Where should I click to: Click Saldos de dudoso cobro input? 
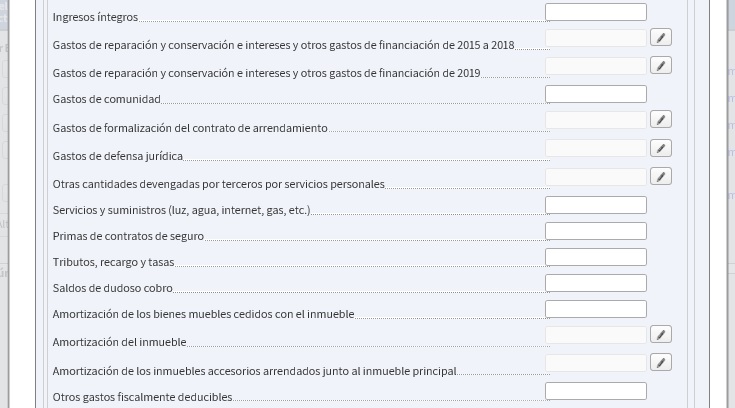[596, 283]
